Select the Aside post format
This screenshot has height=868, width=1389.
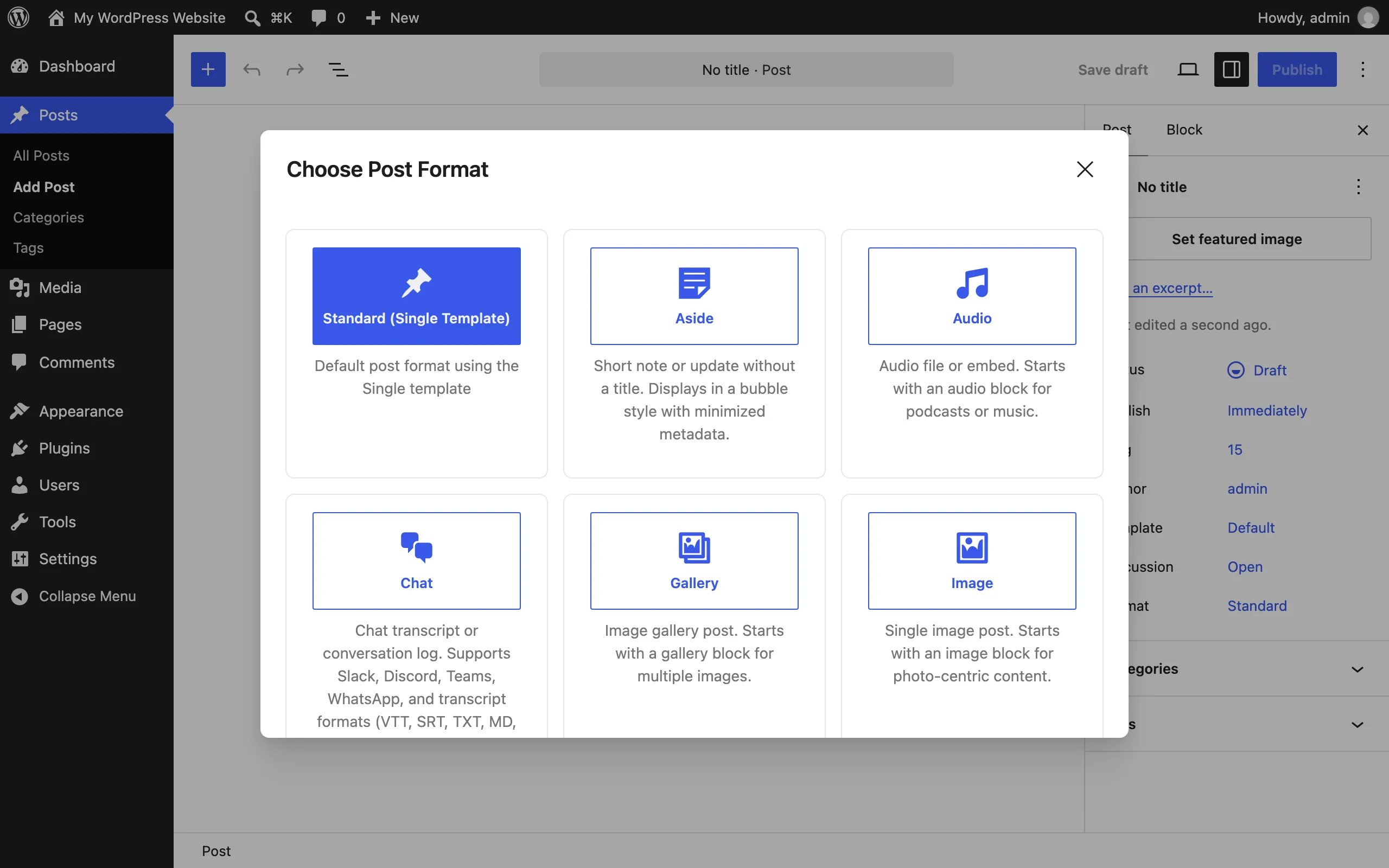(x=694, y=296)
